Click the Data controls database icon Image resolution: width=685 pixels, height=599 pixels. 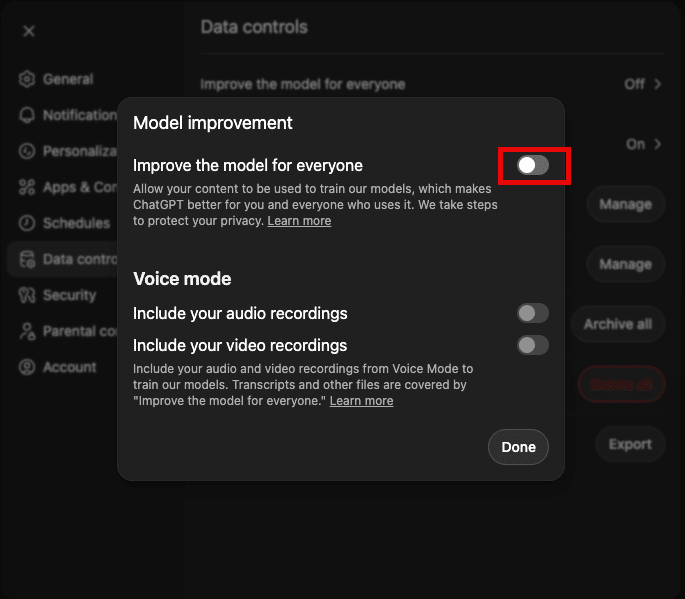27,259
